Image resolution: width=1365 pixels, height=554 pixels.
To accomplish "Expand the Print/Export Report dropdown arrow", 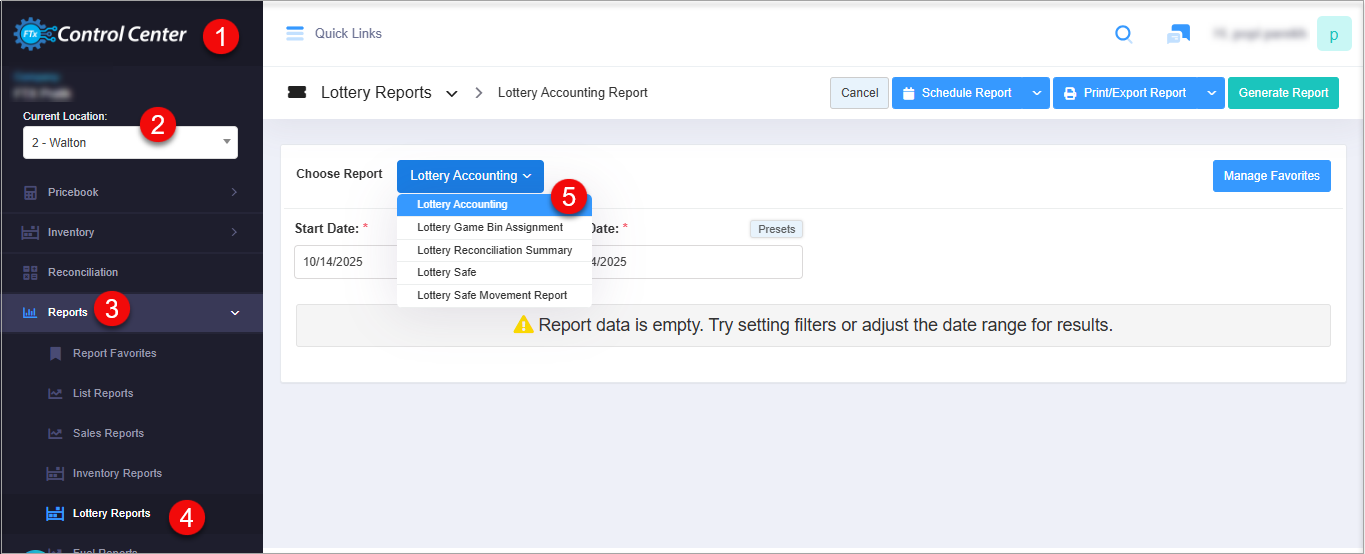I will [x=1211, y=93].
